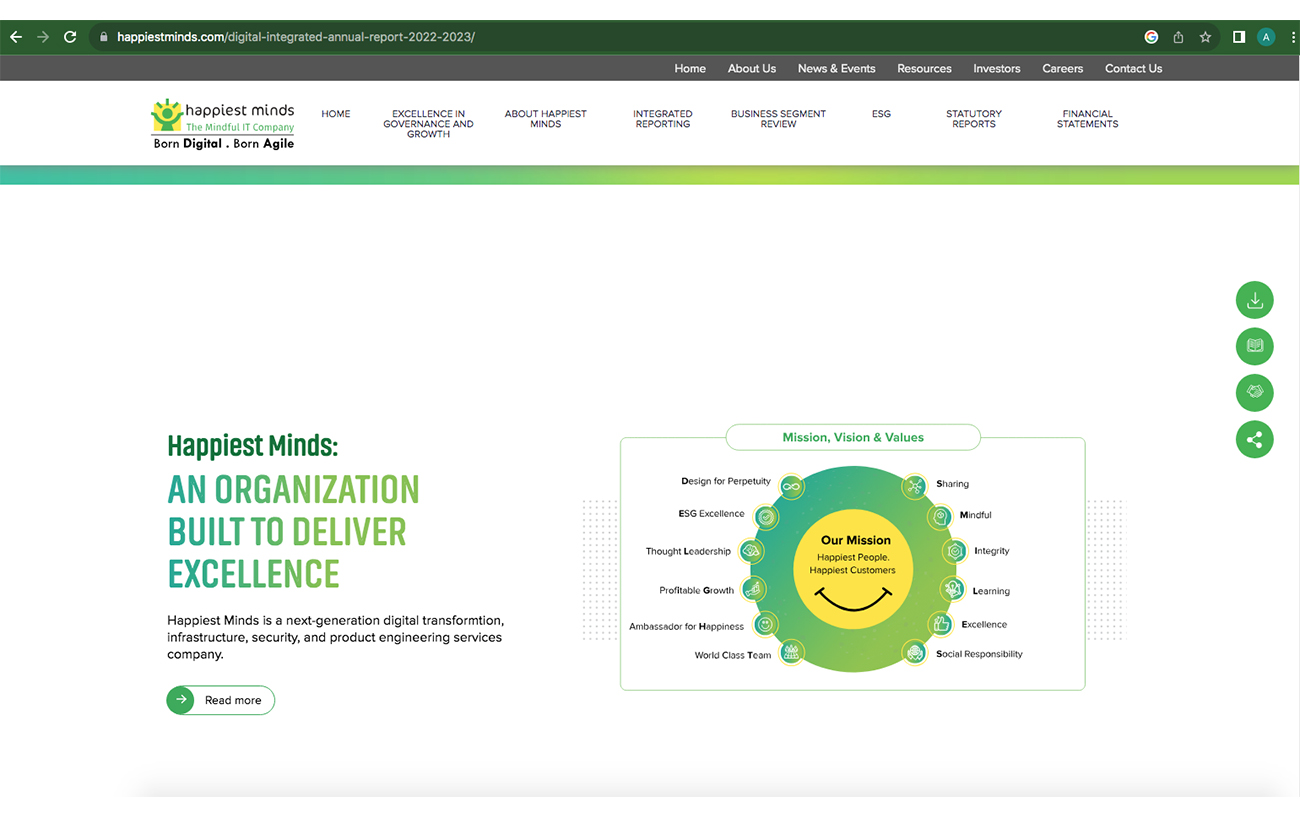Click the arrow circle in Read more
This screenshot has width=1300, height=818.
(x=181, y=700)
